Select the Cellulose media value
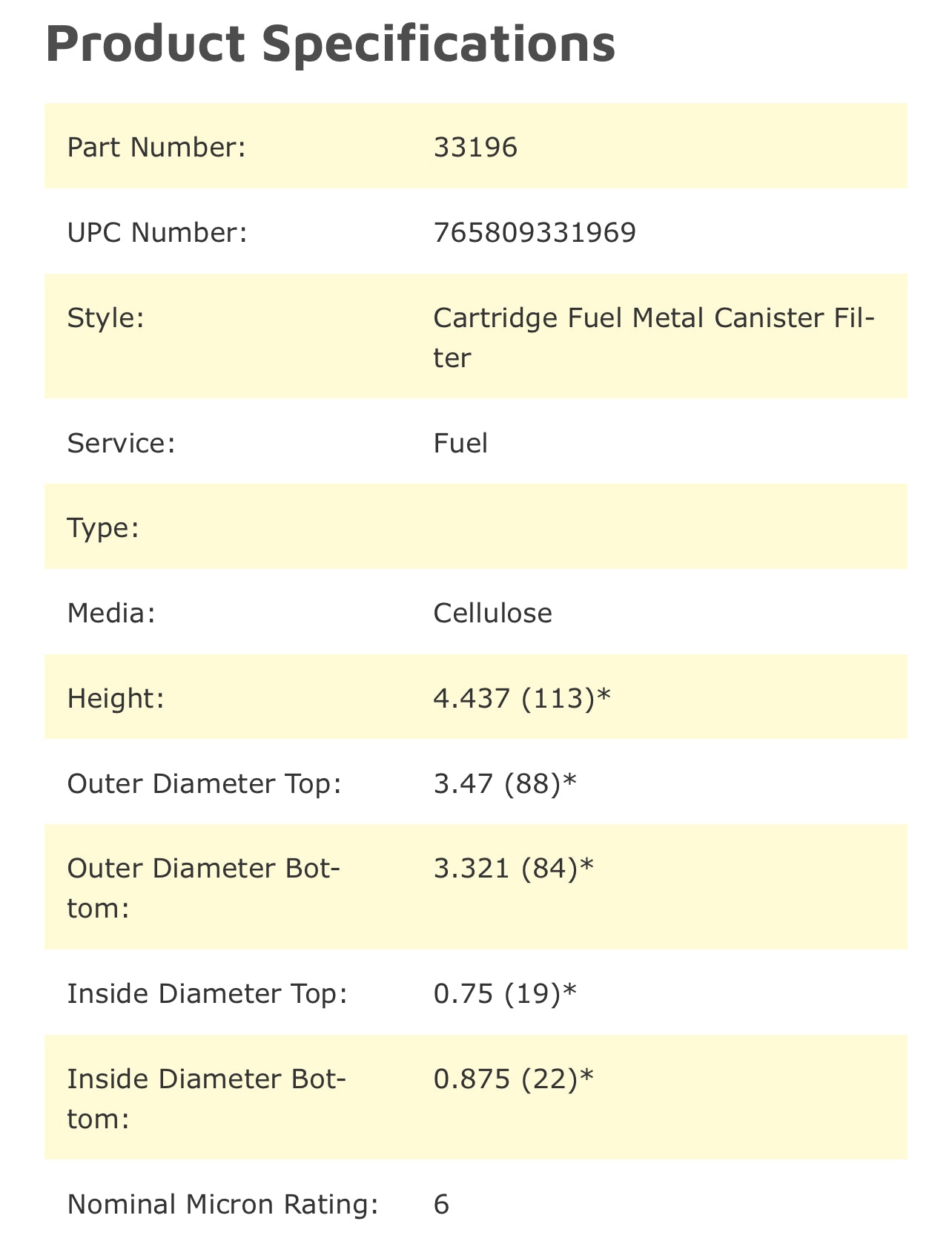Viewport: 952px width, 1244px height. (x=492, y=613)
